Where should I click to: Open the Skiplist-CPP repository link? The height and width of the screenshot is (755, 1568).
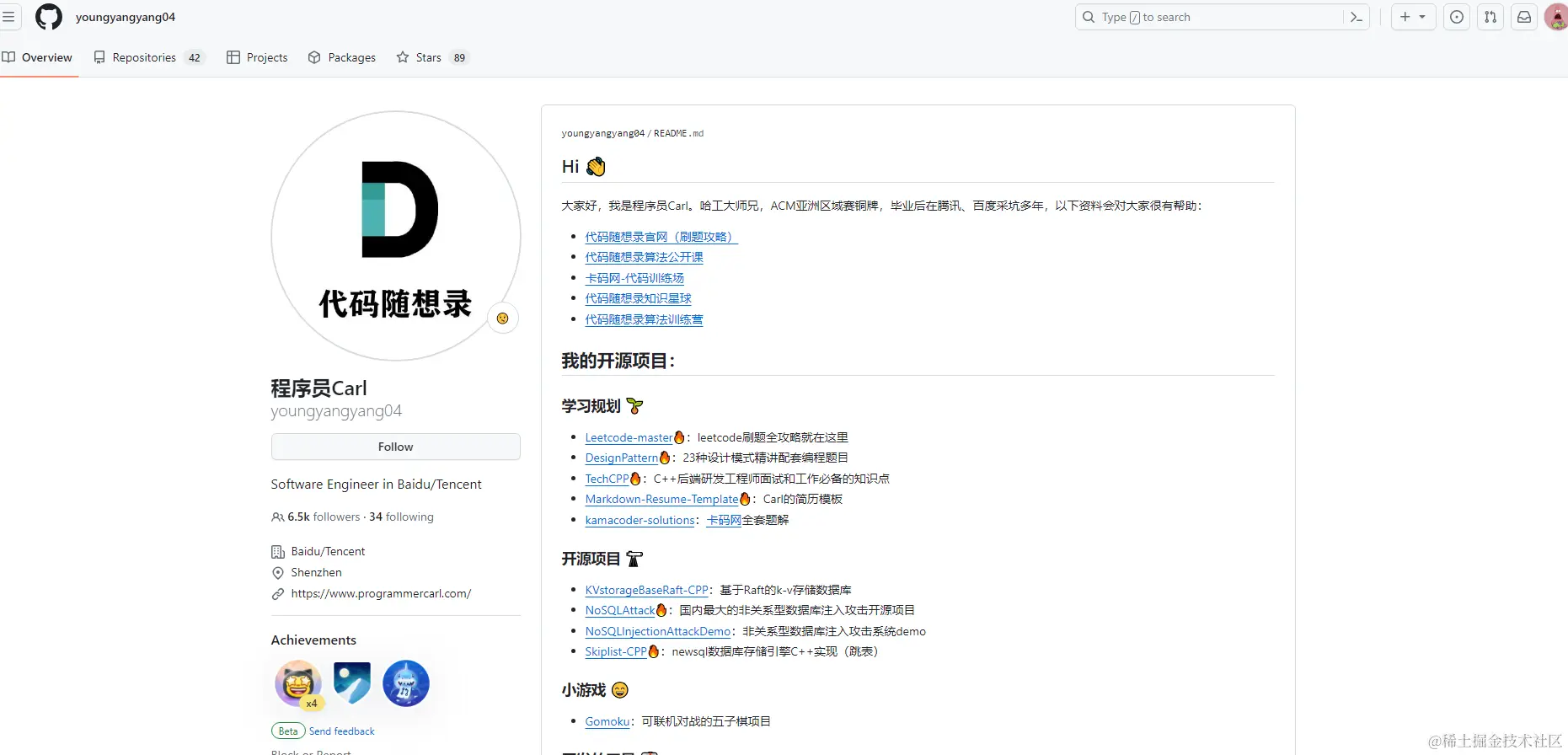(x=616, y=651)
